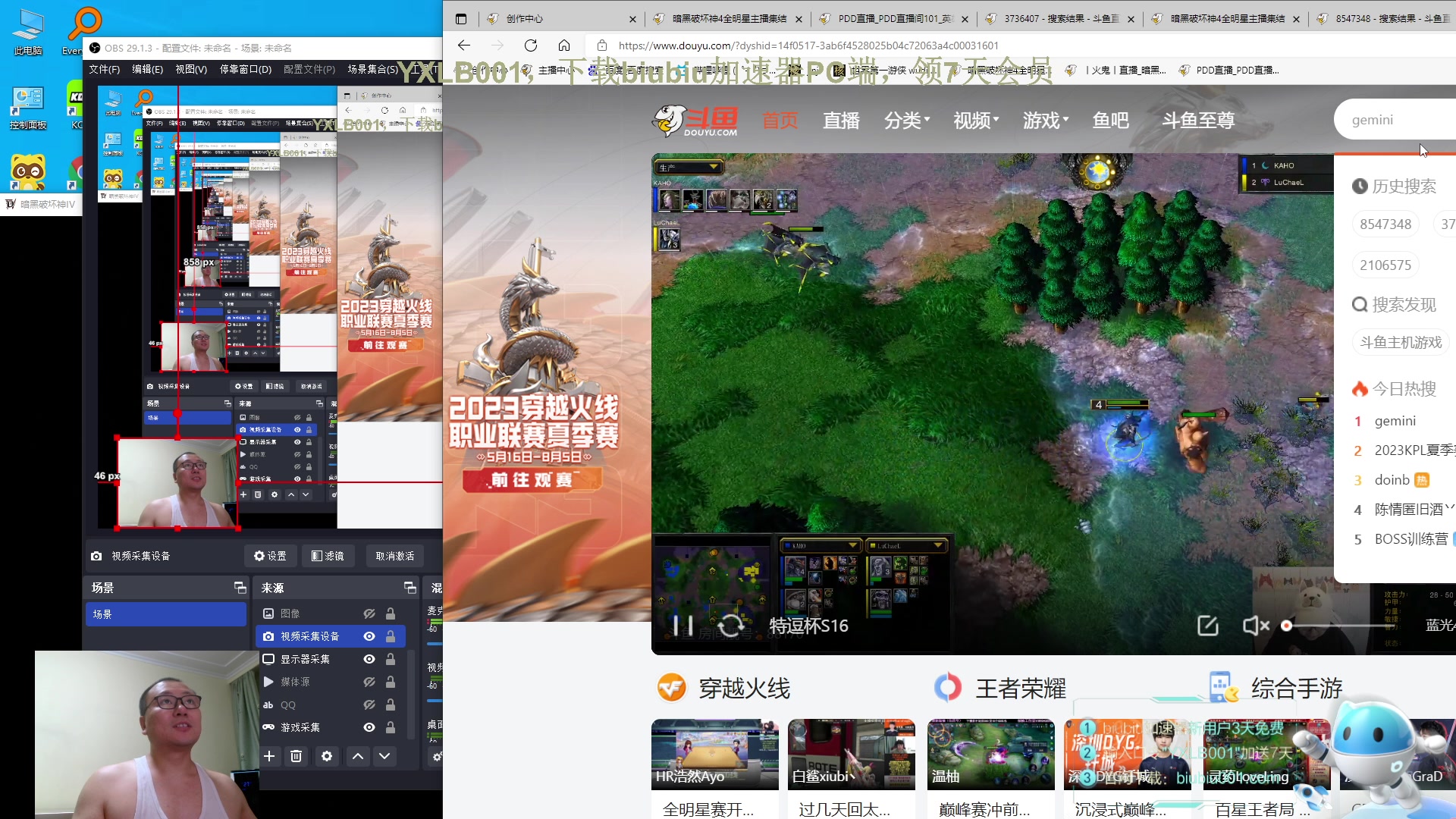Open the 编辑(E) menu in OBS
This screenshot has width=1456, height=819.
coord(147,69)
